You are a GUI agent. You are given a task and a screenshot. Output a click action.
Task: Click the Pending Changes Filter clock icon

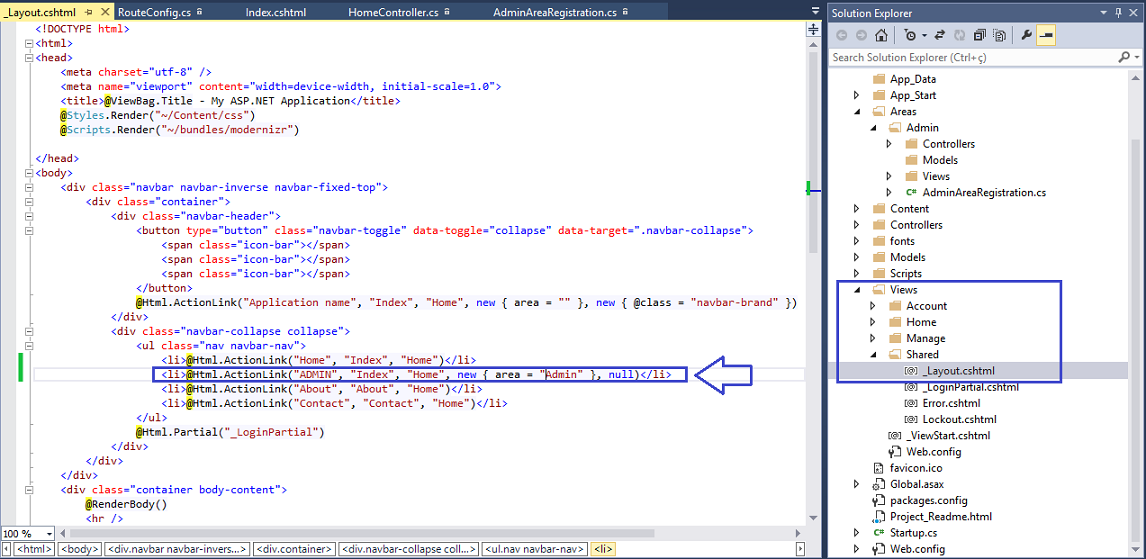(909, 35)
